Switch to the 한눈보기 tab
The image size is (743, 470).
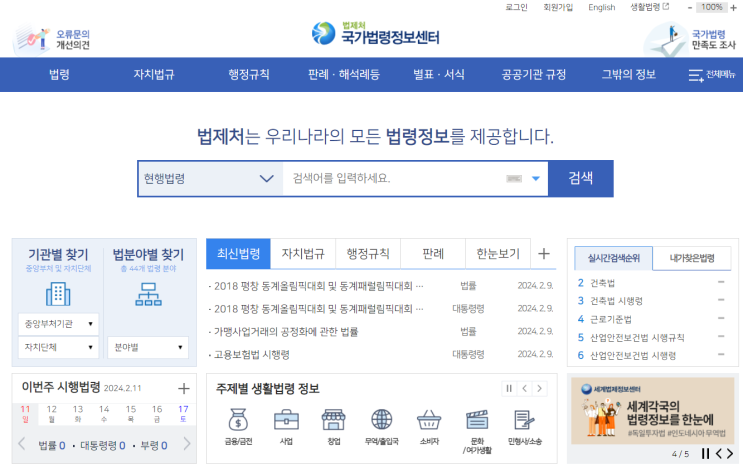498,253
